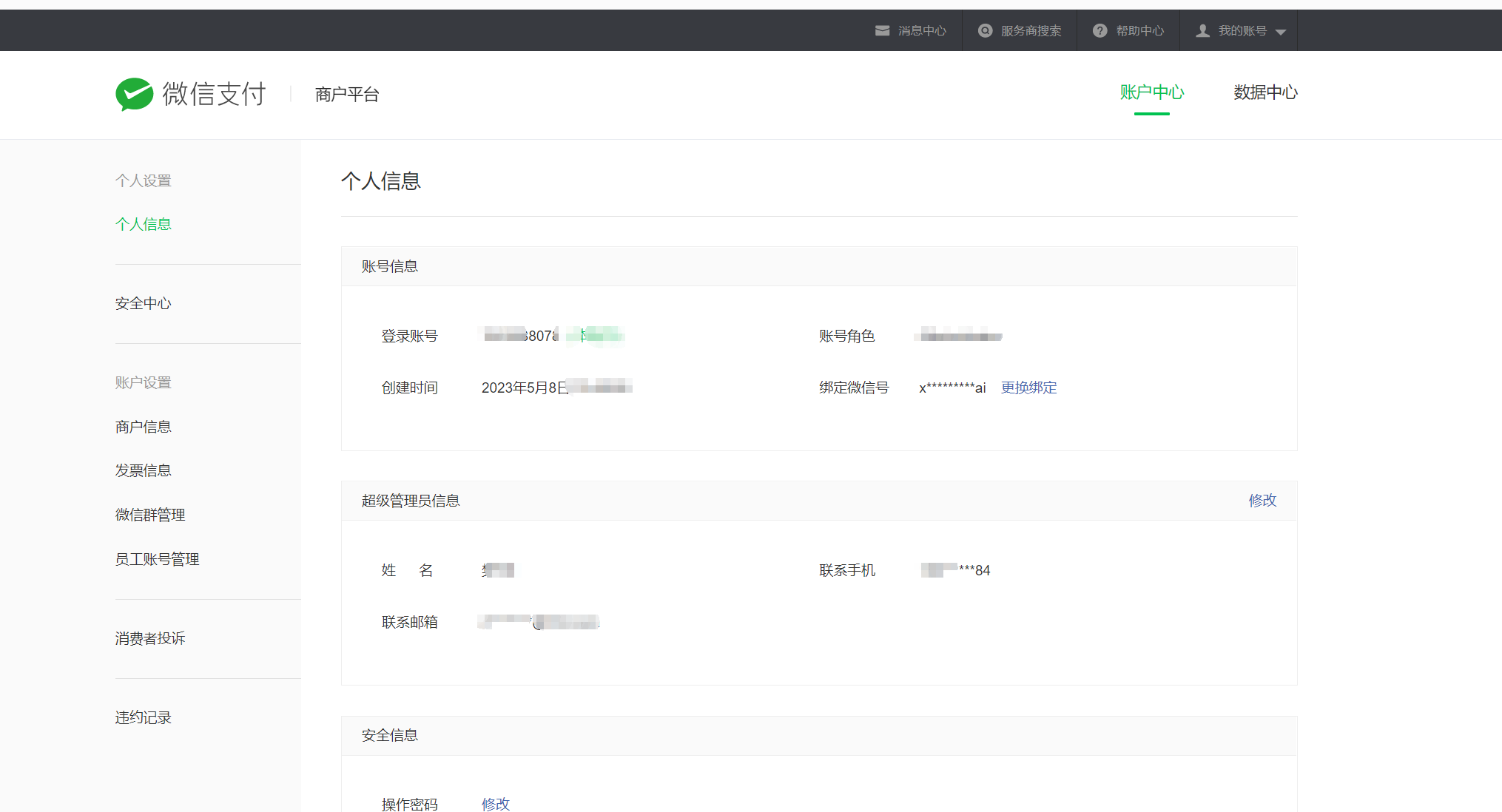Image resolution: width=1502 pixels, height=812 pixels.
Task: Select 个人信息 in the sidebar
Action: point(143,224)
